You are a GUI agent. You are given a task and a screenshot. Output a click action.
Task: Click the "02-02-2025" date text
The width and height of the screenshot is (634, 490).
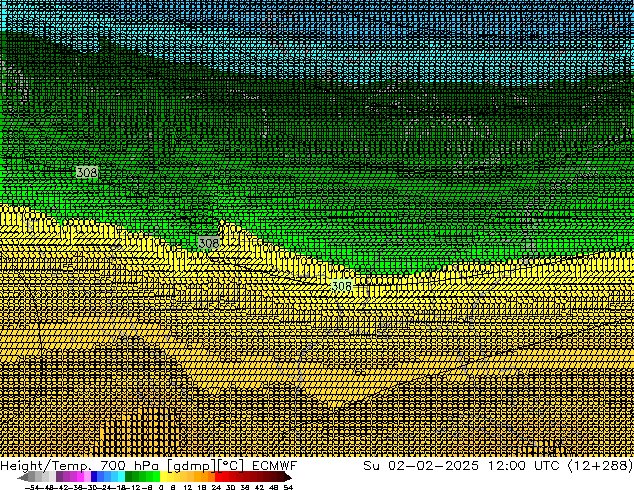(x=433, y=465)
